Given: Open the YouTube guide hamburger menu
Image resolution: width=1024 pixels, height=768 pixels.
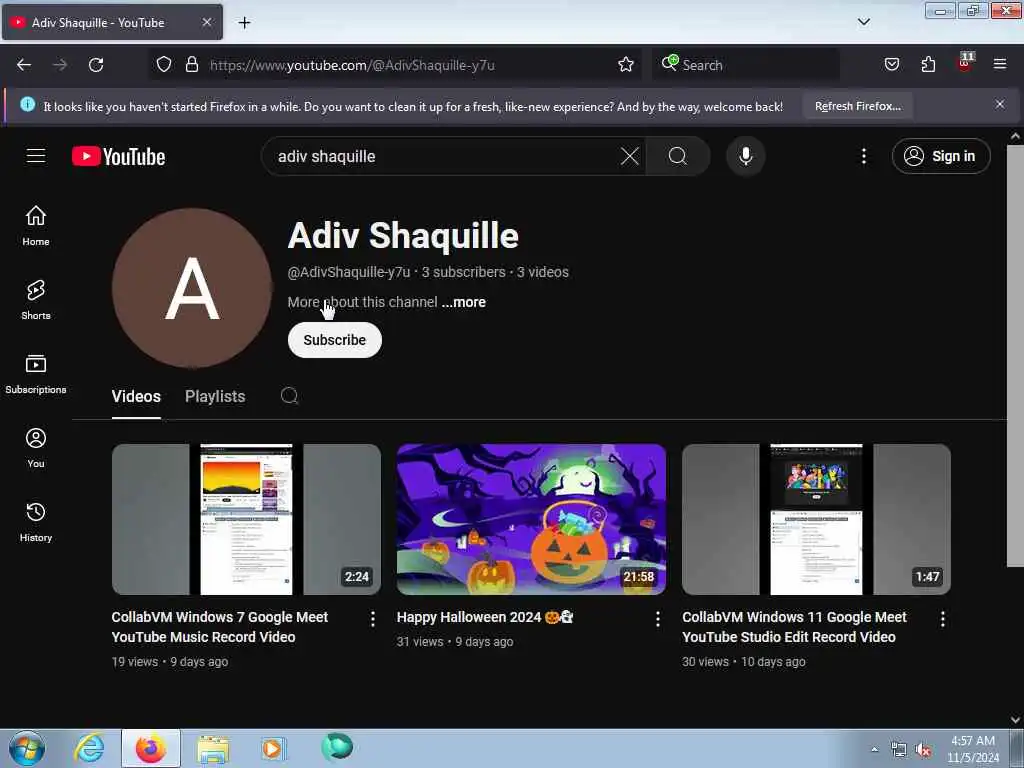Looking at the screenshot, I should click(x=36, y=156).
